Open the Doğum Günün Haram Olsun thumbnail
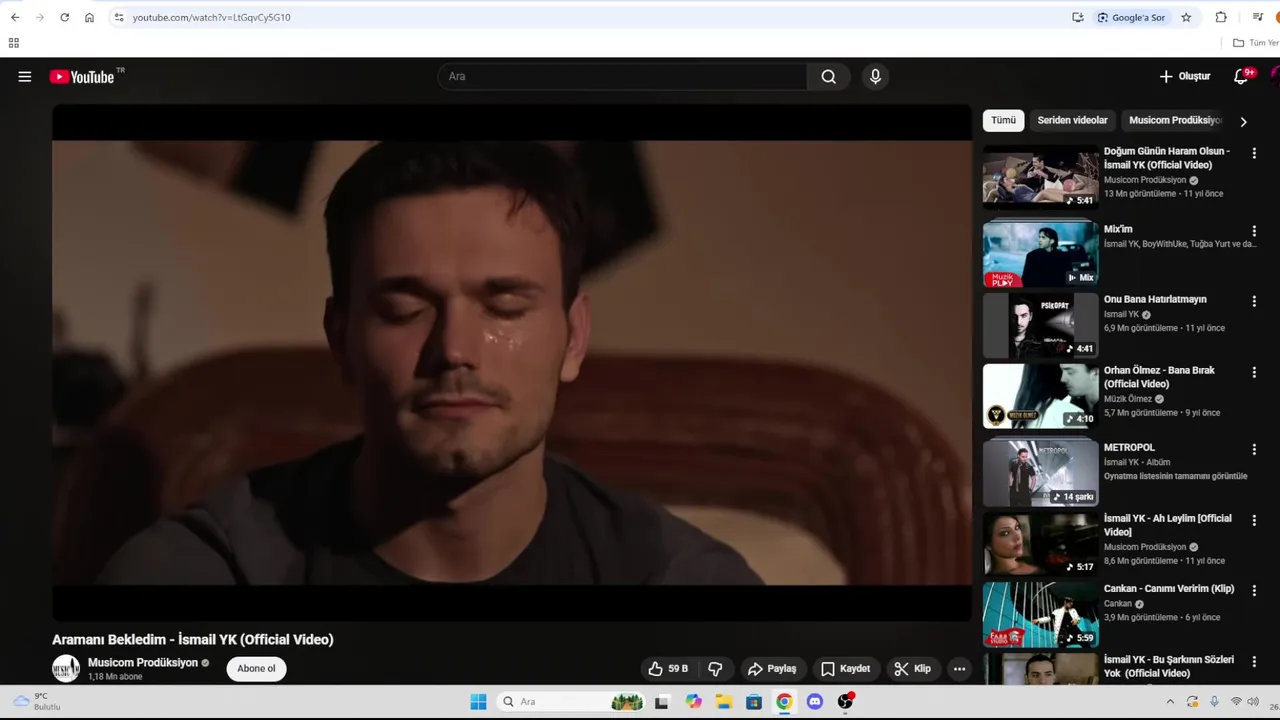Image resolution: width=1280 pixels, height=720 pixels. click(1040, 177)
